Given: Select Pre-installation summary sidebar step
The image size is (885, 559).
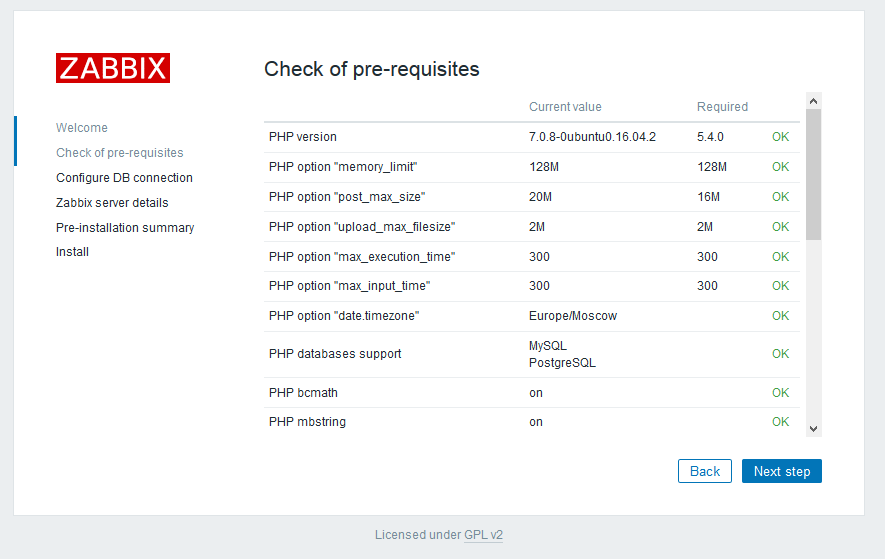Looking at the screenshot, I should pos(125,228).
